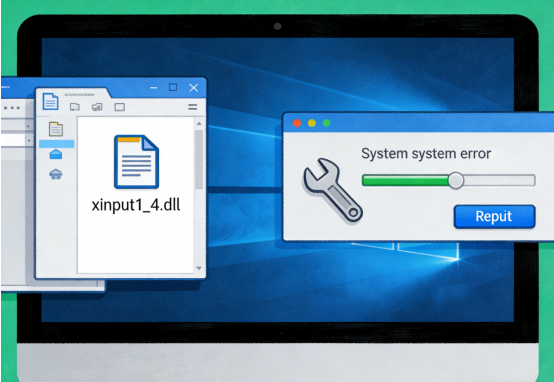554x382 pixels.
Task: Select the xinput1_4.dll file icon
Action: tap(136, 161)
